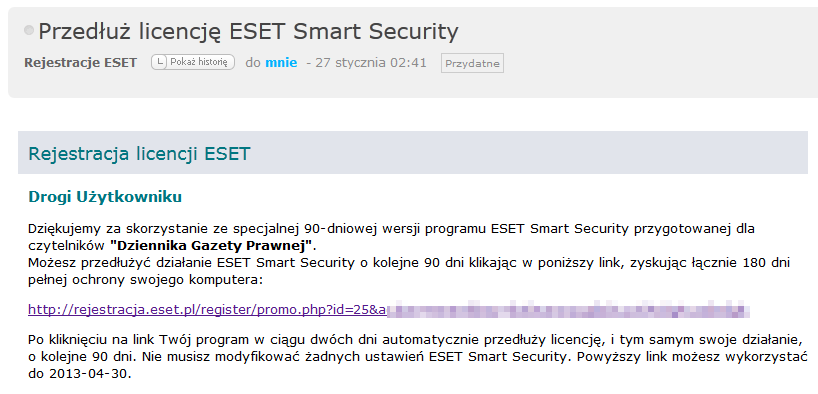Click the word 'do' before recipient

[x=253, y=63]
